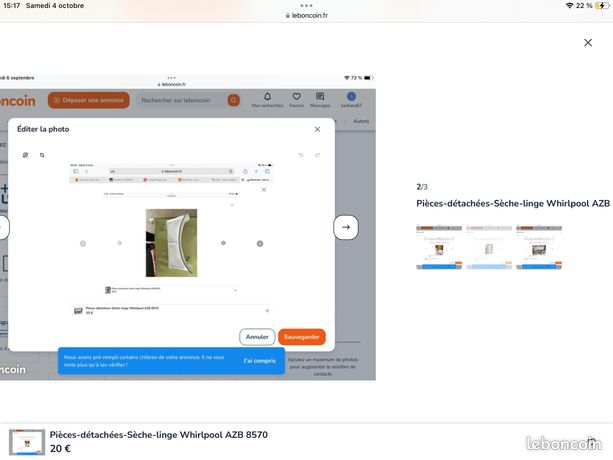Image resolution: width=613 pixels, height=460 pixels.
Task: Tap the share icon in the bottom right
Action: point(592,441)
